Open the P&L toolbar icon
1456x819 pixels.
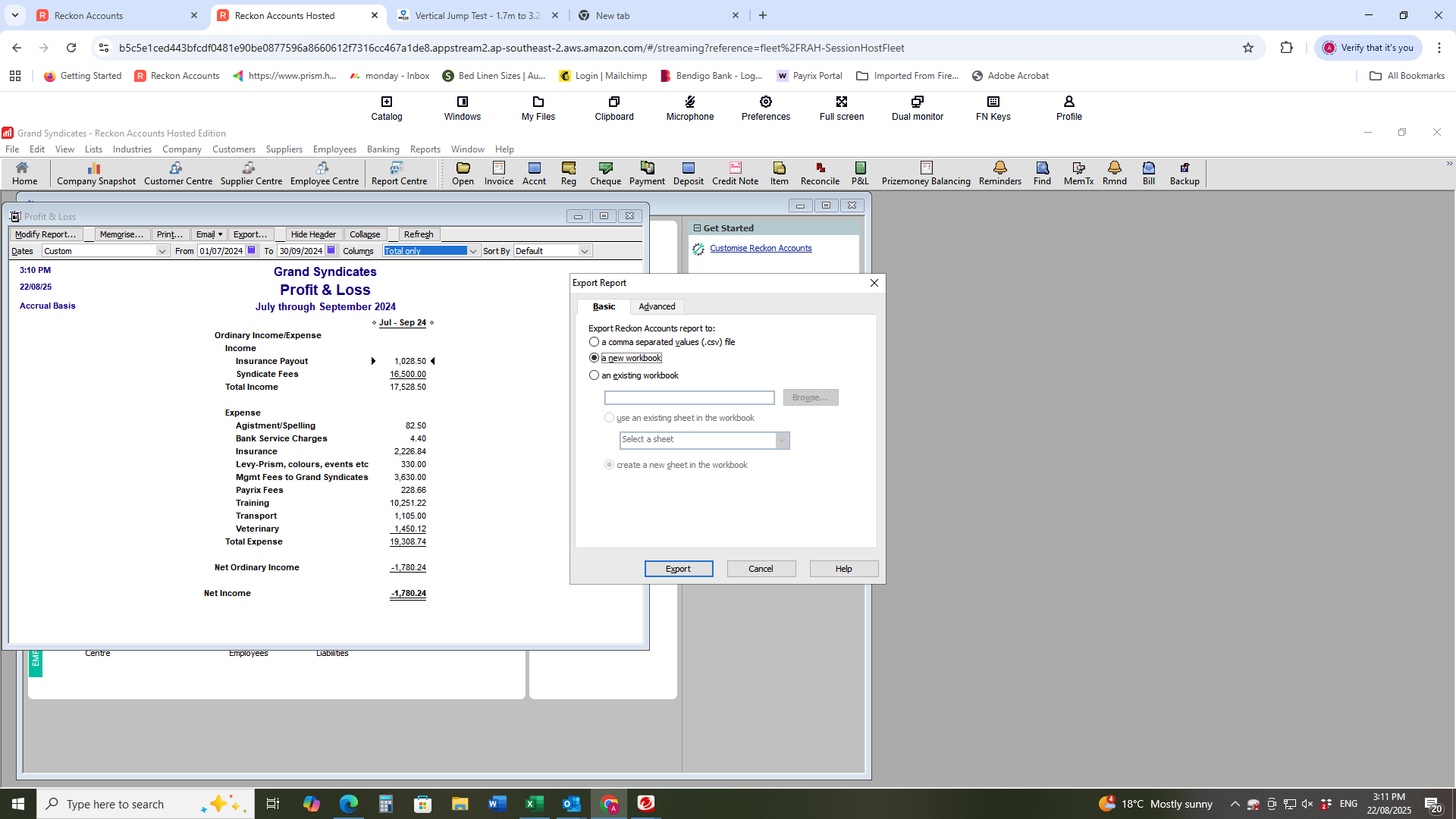coord(860,173)
